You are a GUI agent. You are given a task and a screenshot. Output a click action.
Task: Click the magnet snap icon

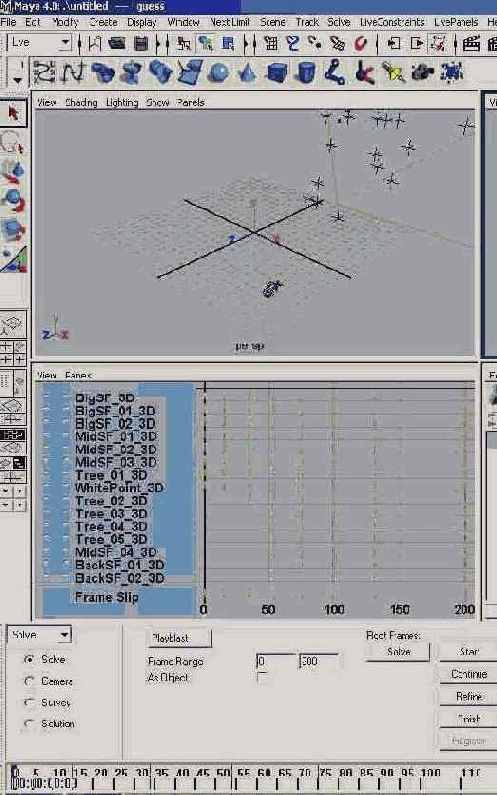[361, 44]
